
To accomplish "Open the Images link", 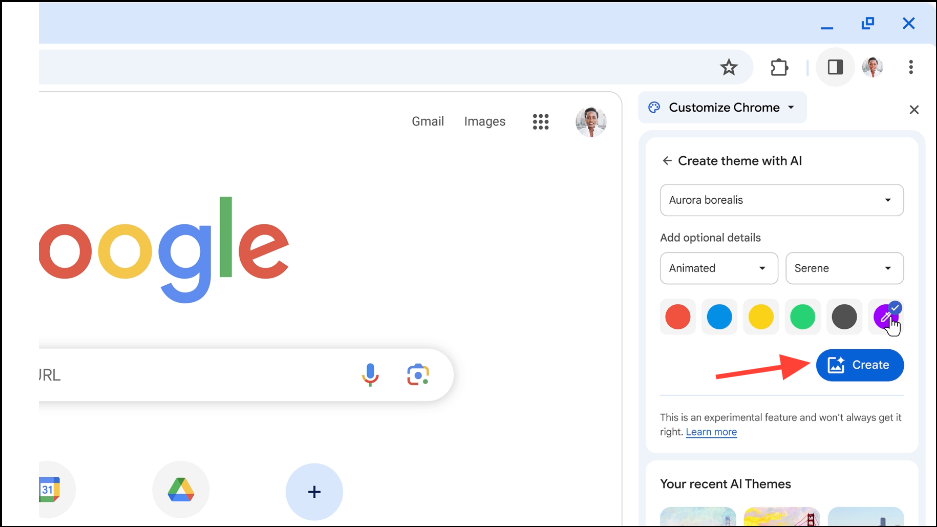I will pyautogui.click(x=485, y=121).
